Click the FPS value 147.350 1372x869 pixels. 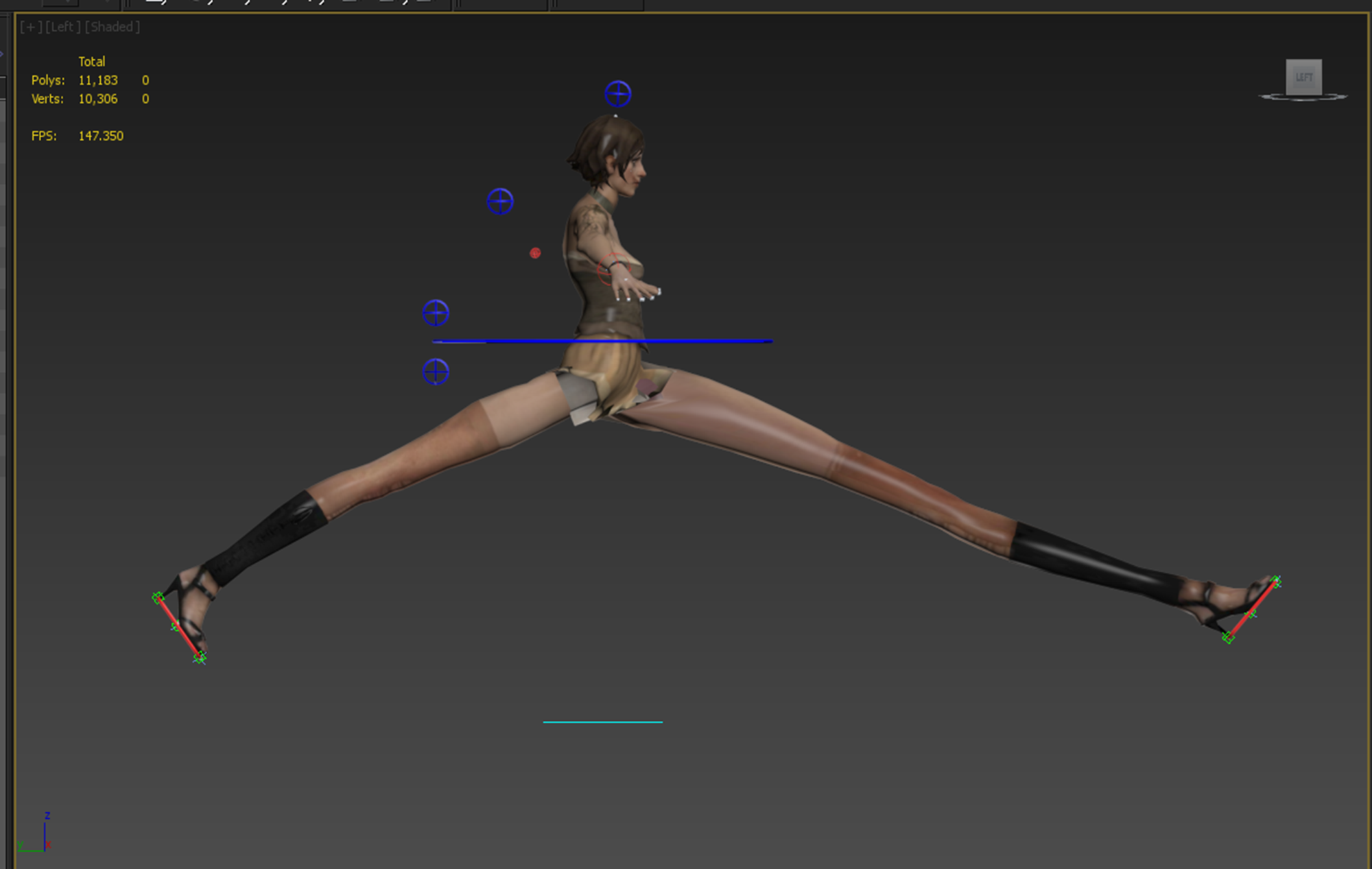point(101,136)
